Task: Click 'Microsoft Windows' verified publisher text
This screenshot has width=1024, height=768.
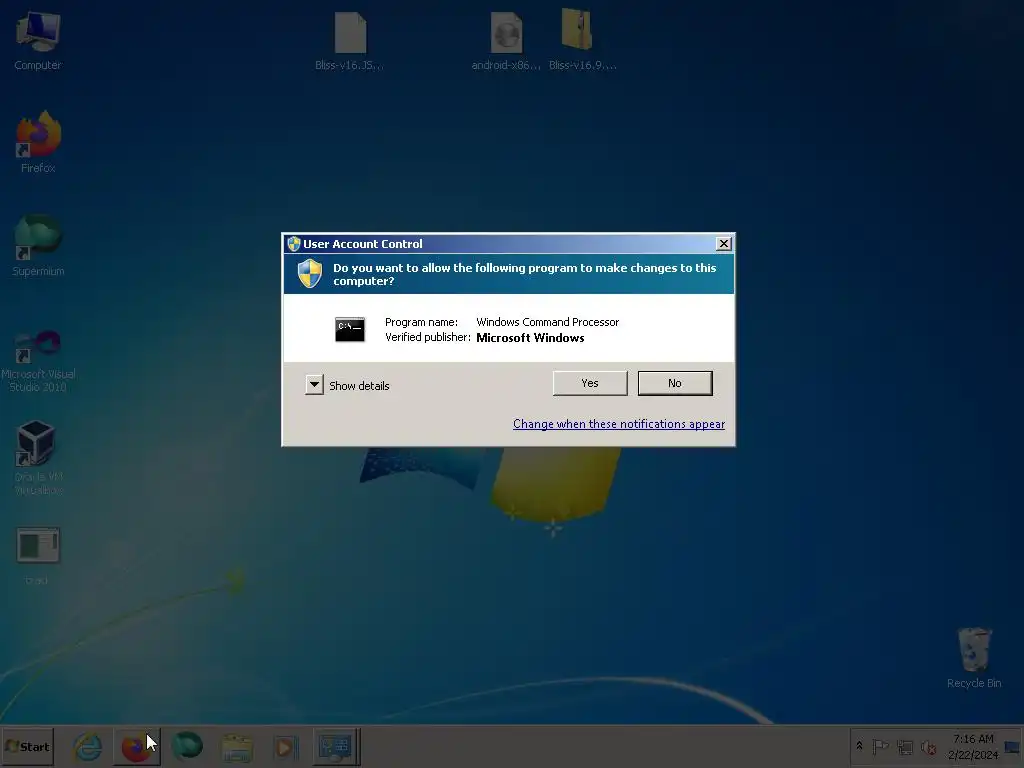Action: pos(530,338)
